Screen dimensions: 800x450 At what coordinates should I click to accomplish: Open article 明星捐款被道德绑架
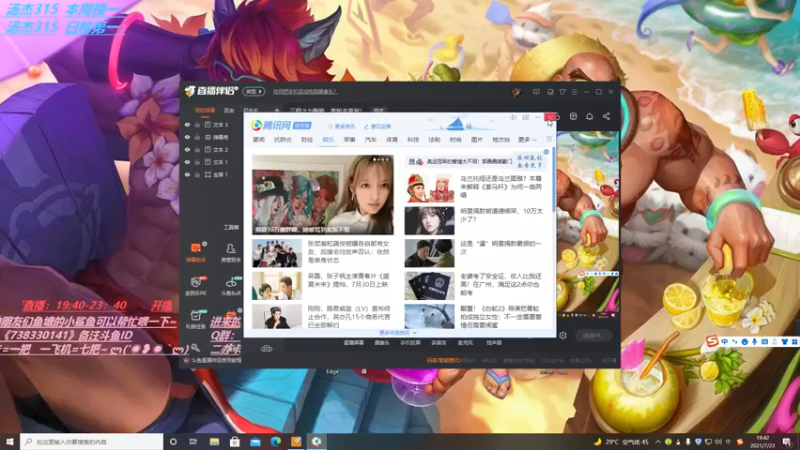click(502, 214)
